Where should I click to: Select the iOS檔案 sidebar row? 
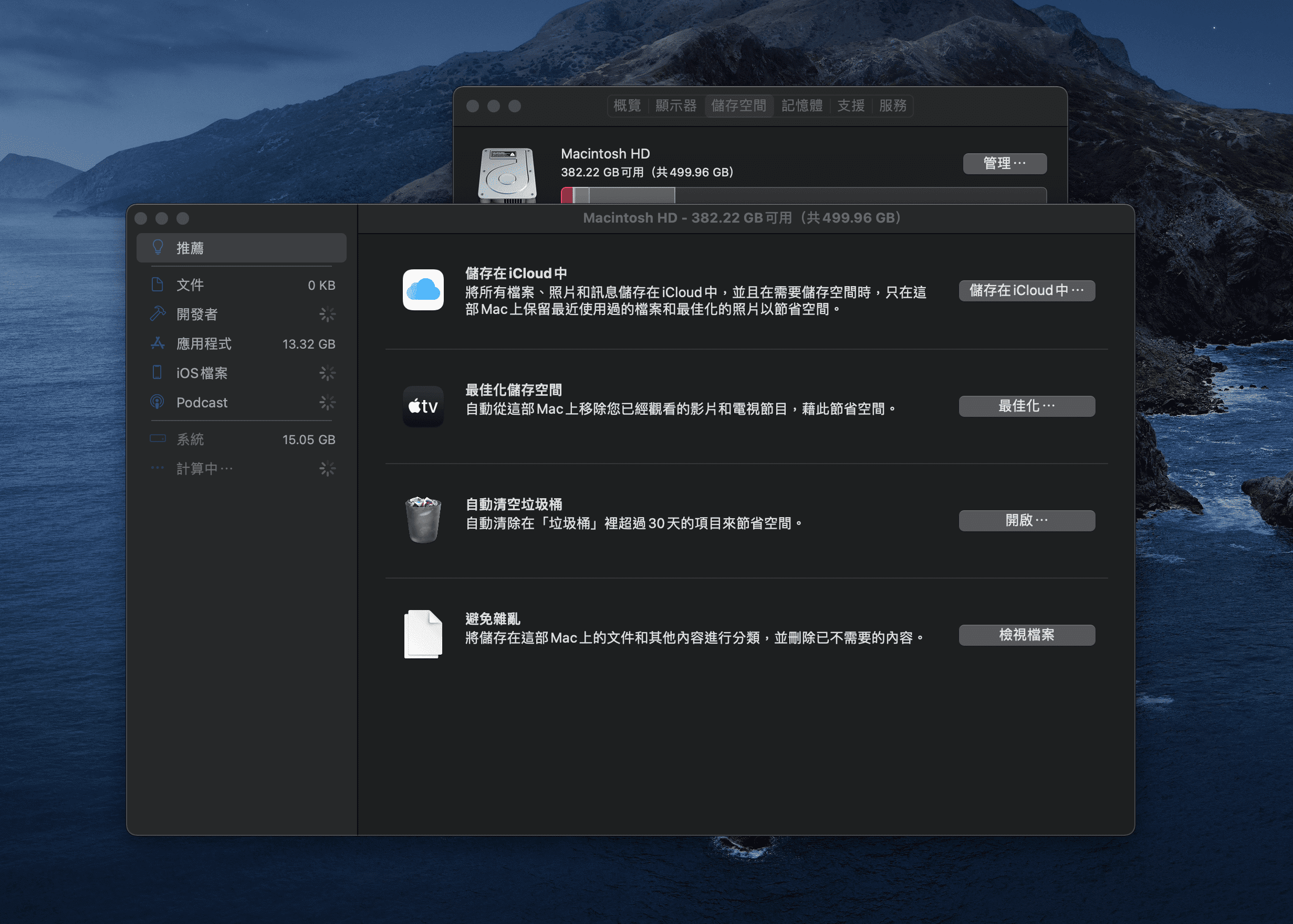(241, 373)
